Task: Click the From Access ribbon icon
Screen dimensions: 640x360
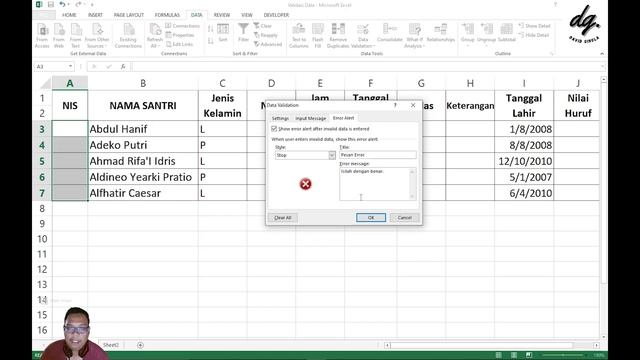Action: (x=42, y=36)
